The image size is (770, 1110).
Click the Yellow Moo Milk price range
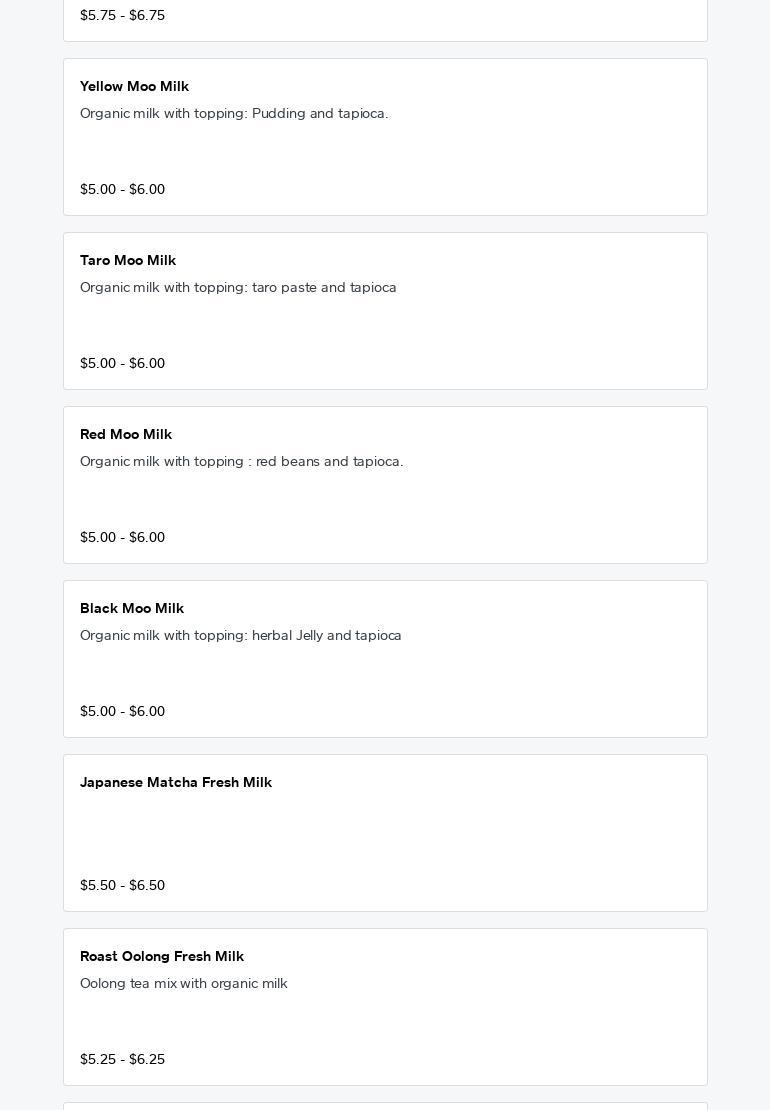[x=122, y=190]
